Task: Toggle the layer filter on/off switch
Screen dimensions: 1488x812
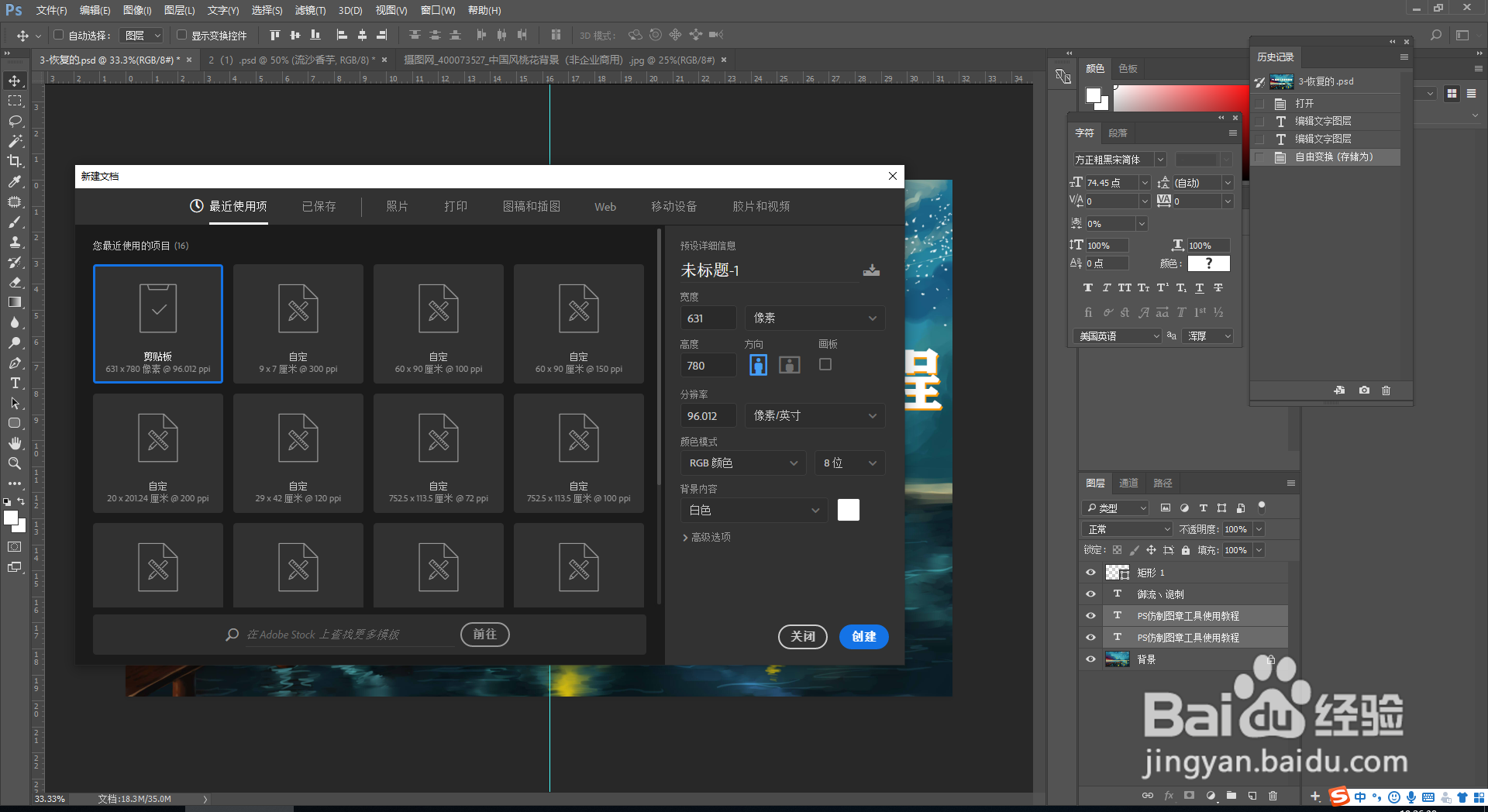Action: point(1262,507)
